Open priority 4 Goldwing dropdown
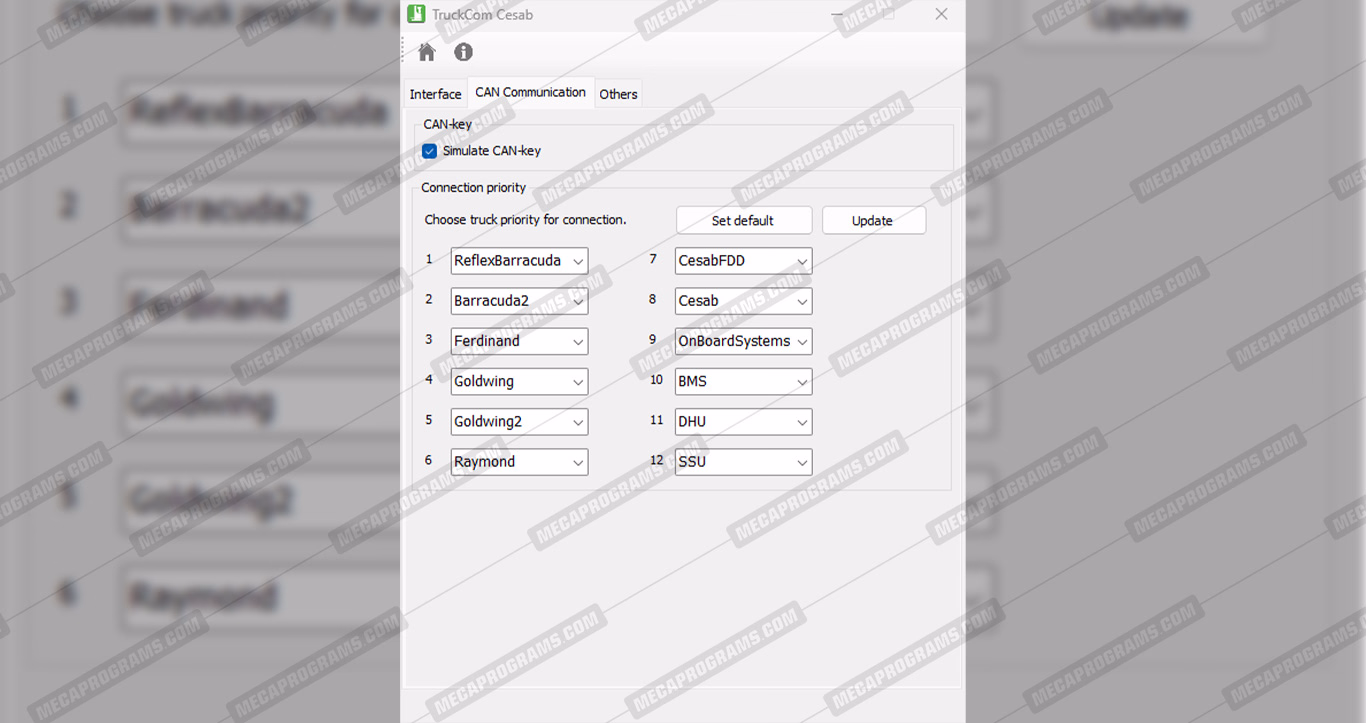Image resolution: width=1366 pixels, height=723 pixels. [519, 381]
